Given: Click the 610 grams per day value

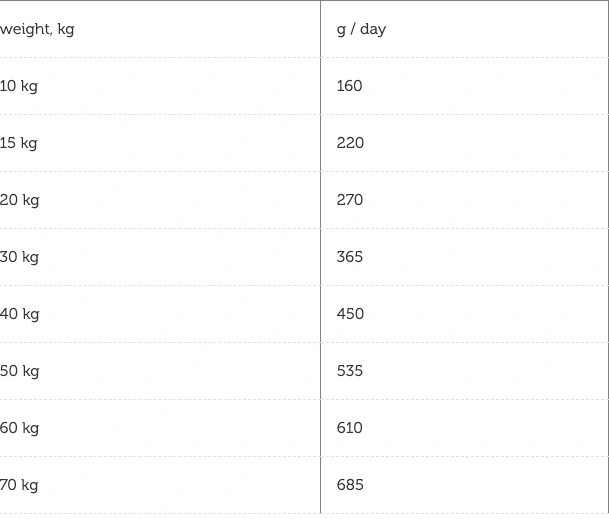Looking at the screenshot, I should pyautogui.click(x=350, y=428).
